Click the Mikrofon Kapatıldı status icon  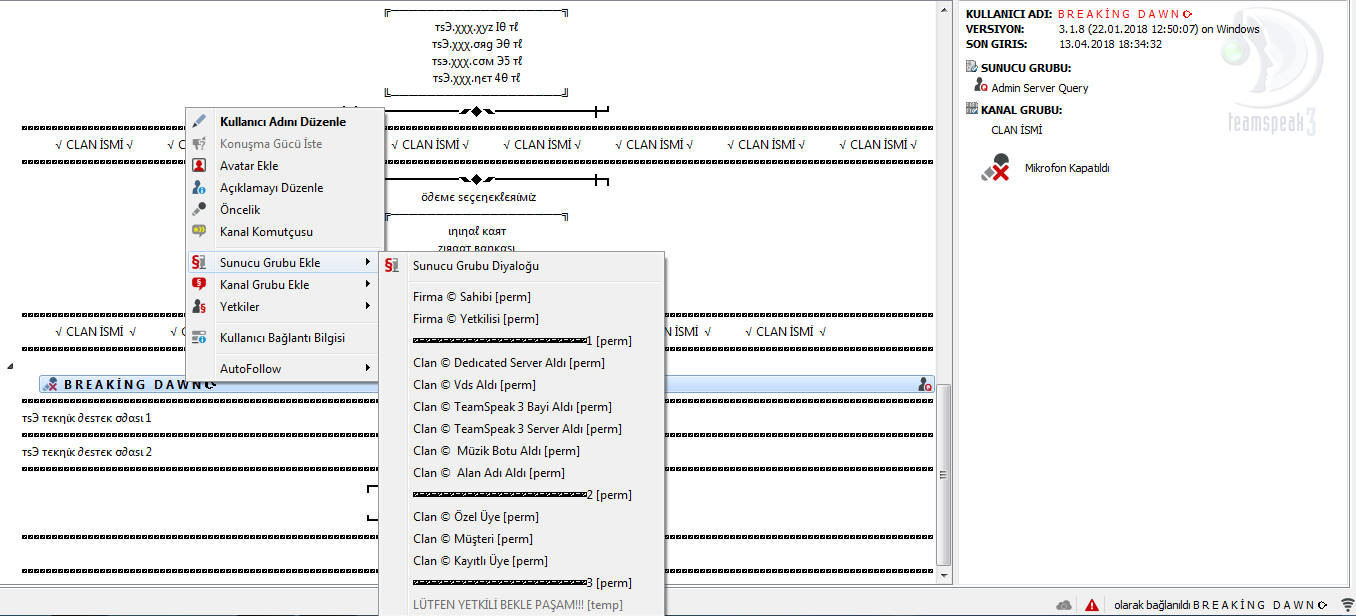coord(995,168)
